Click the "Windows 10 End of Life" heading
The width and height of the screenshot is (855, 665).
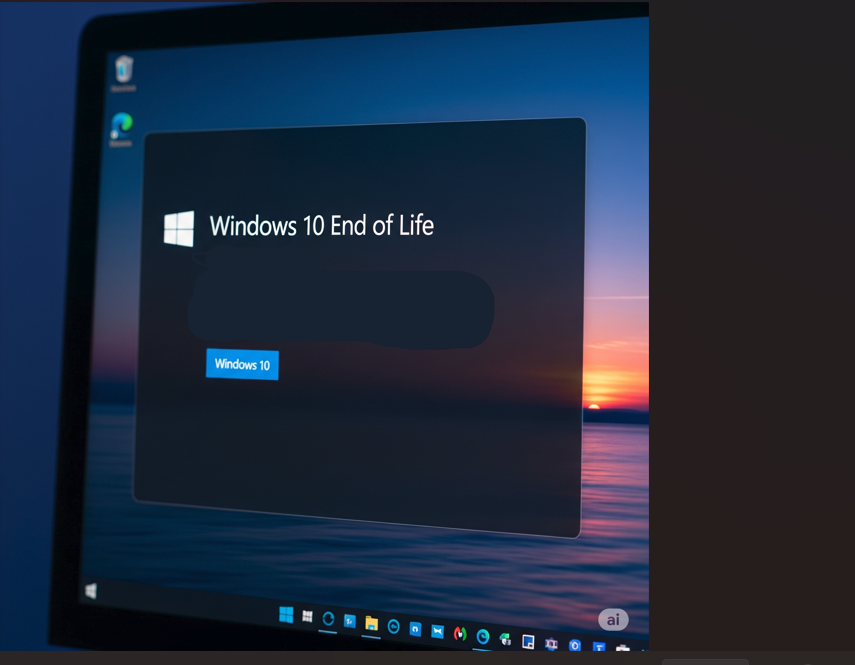point(321,226)
